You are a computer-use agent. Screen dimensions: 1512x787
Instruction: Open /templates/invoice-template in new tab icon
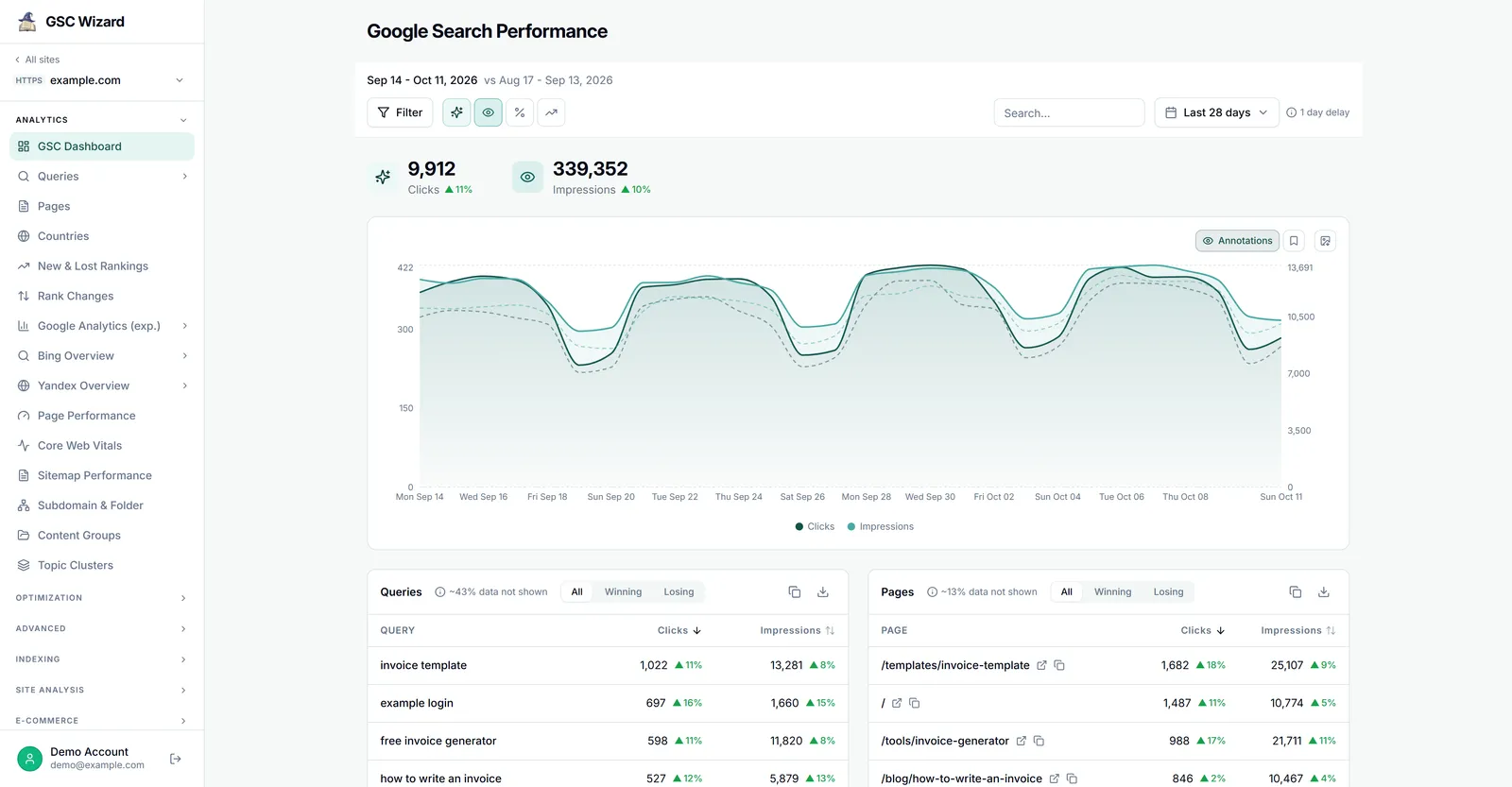click(x=1041, y=665)
